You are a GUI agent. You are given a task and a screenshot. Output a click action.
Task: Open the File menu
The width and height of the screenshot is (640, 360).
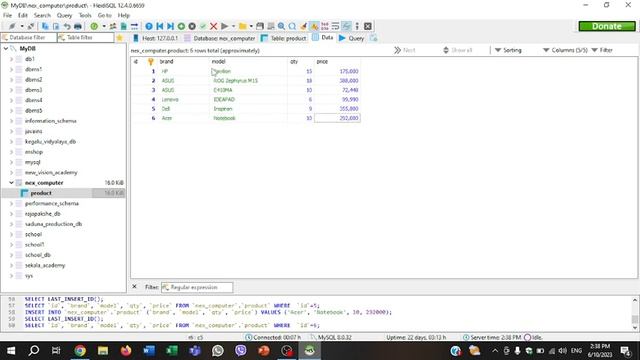pos(7,15)
